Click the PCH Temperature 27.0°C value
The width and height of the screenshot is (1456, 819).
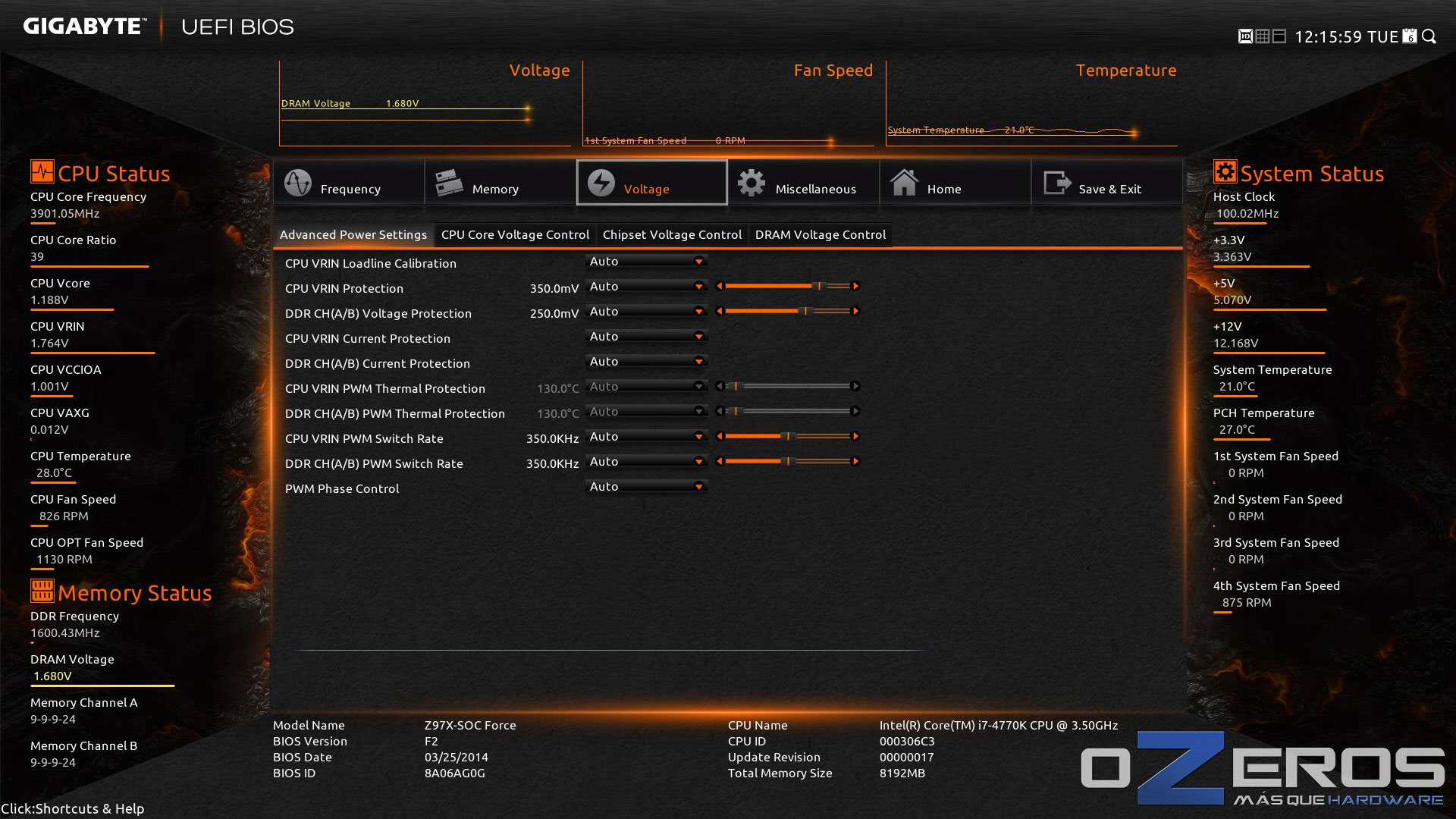coord(1237,430)
